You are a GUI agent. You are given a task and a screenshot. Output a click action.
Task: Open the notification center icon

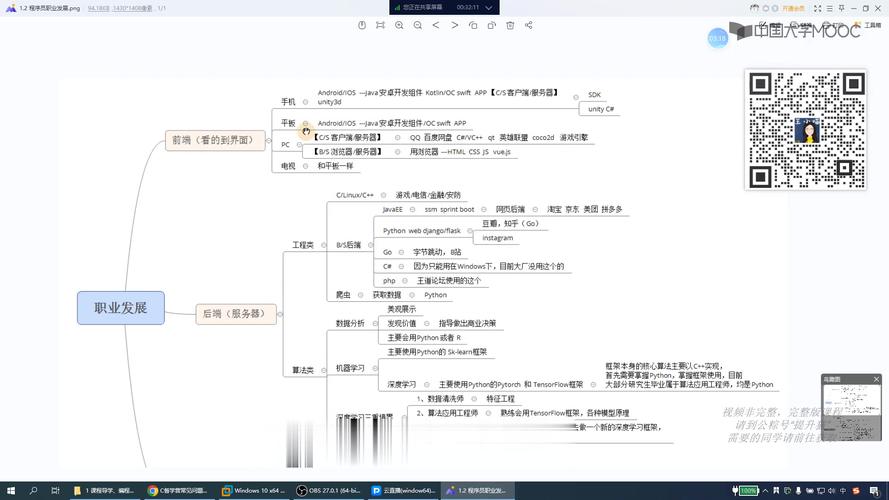(875, 490)
